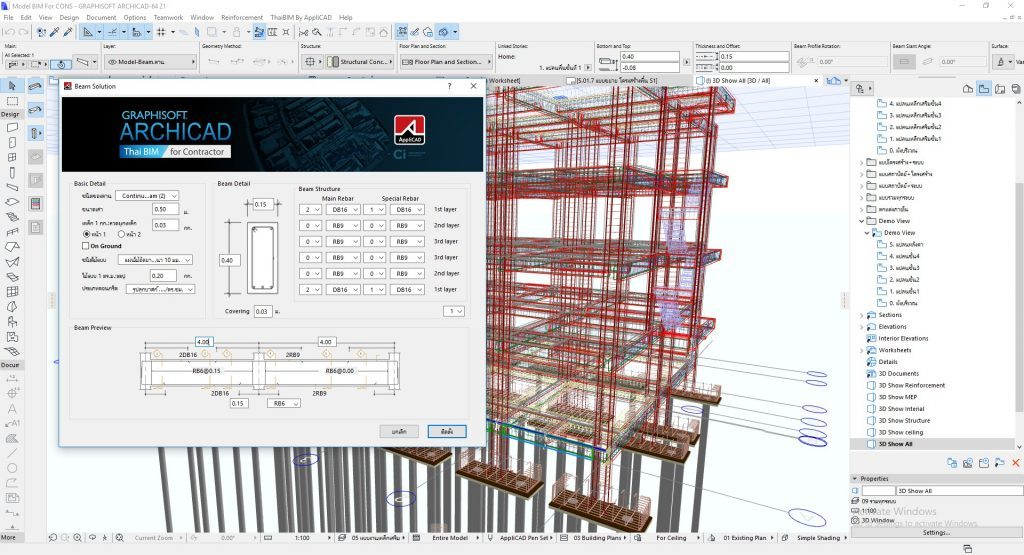Screen dimensions: 1024x555
Task: Expand the Worksheets tree item
Action: pos(861,351)
